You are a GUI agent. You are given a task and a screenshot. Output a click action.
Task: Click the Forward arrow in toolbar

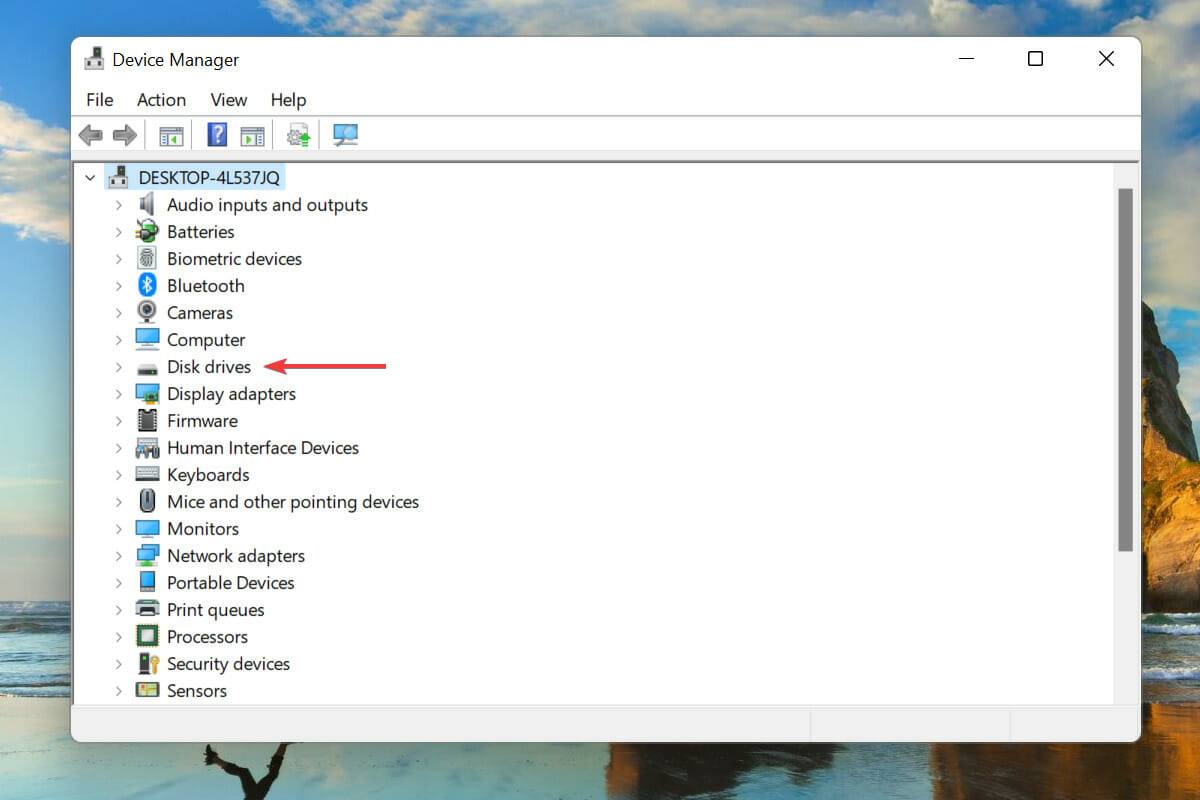pyautogui.click(x=124, y=135)
